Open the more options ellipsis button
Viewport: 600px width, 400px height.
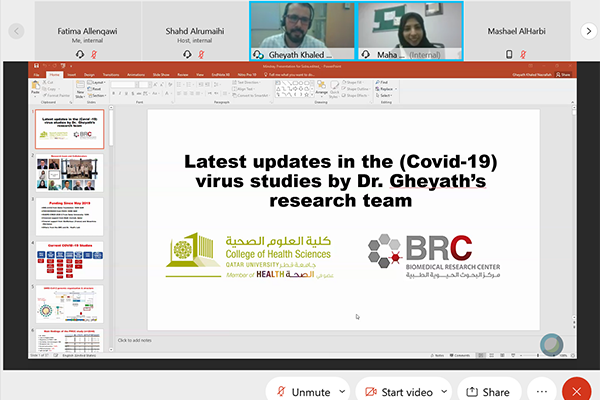[x=543, y=391]
